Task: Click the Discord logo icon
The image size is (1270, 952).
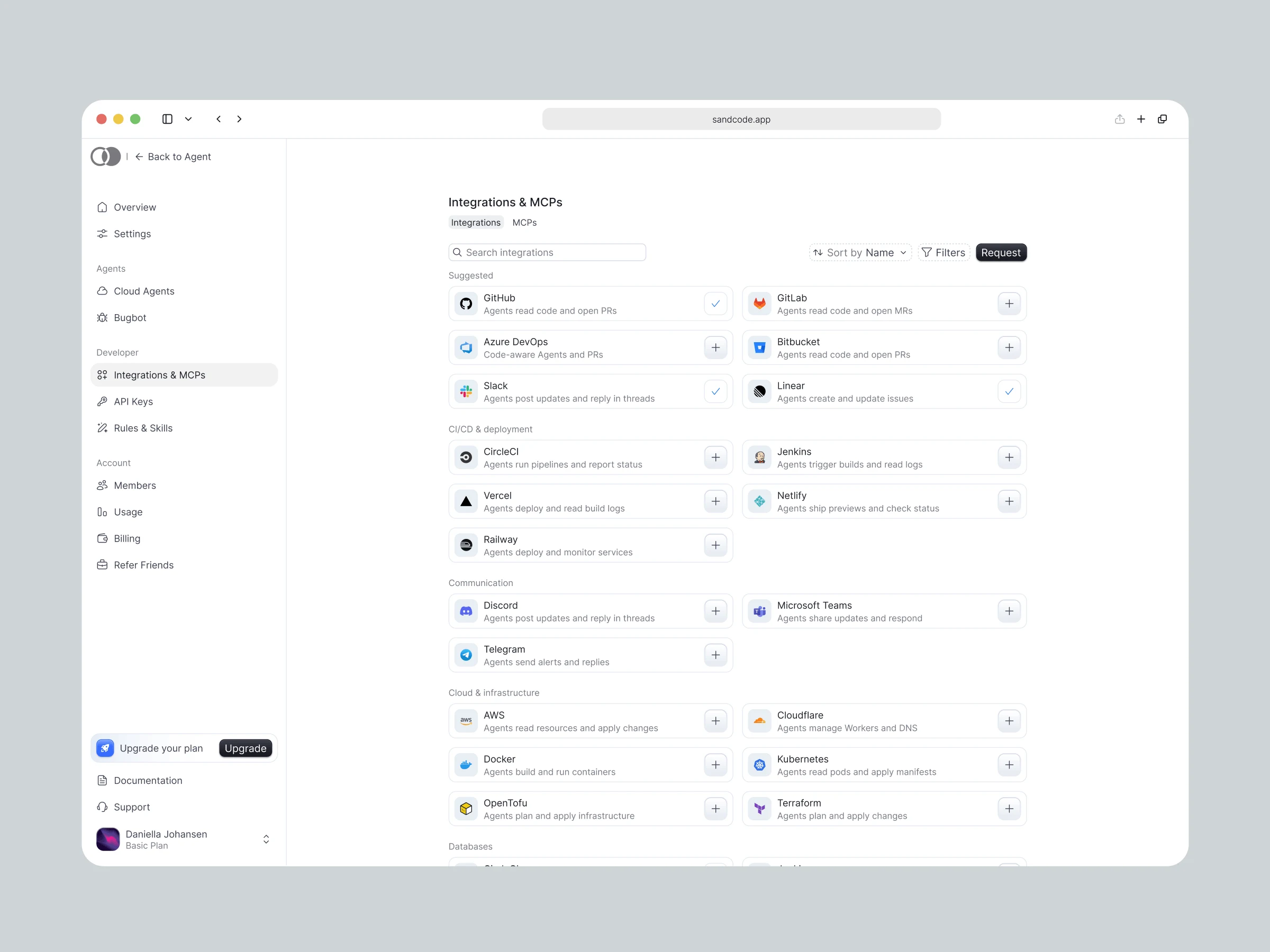Action: pos(466,611)
